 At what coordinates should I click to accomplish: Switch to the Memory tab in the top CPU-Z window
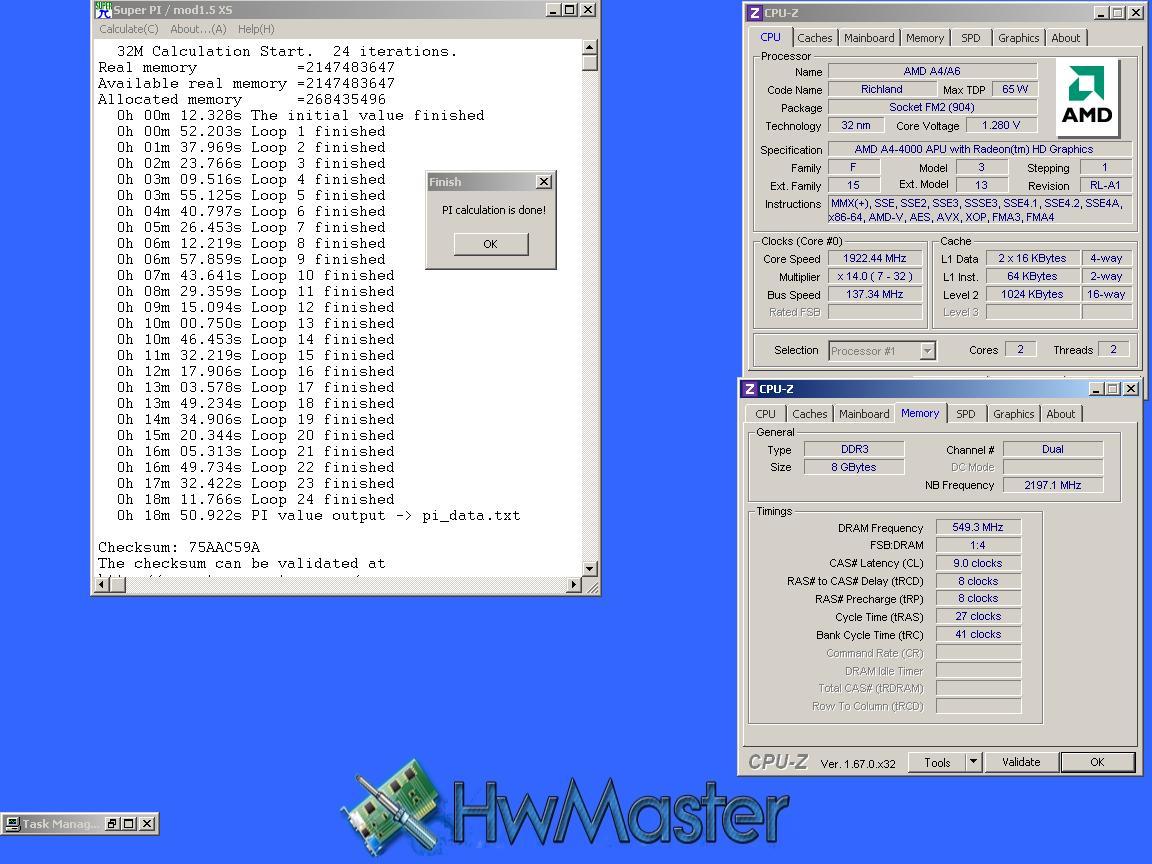925,38
